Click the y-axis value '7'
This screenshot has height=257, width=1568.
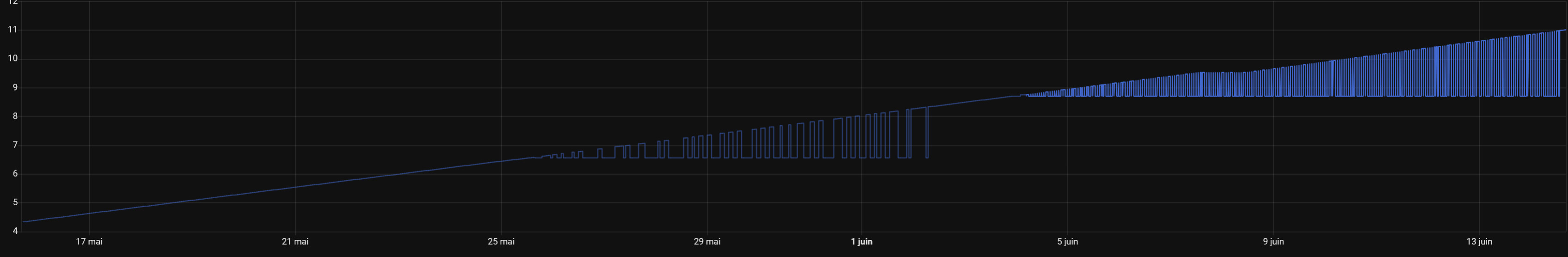coord(15,145)
